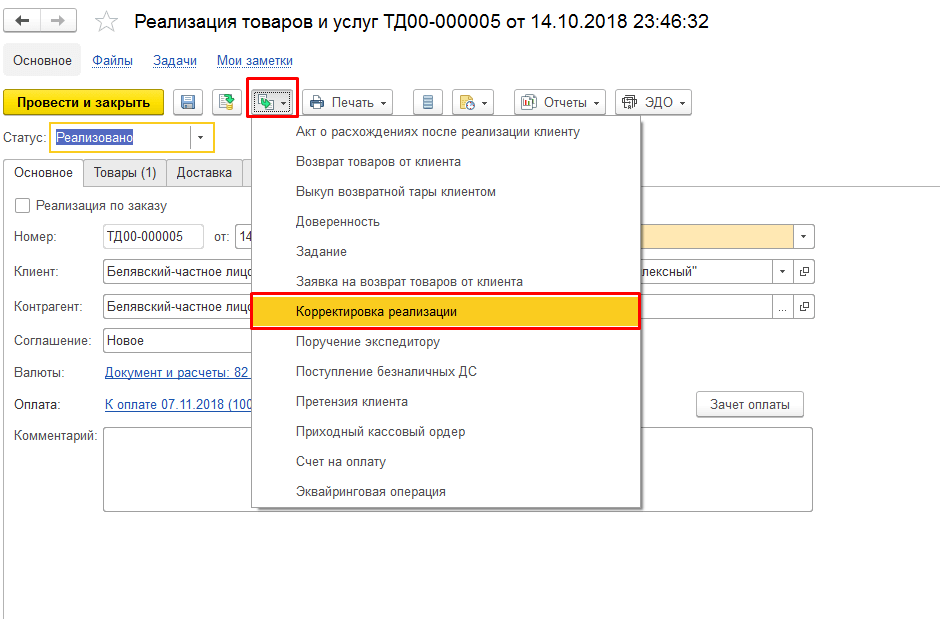The image size is (940, 619).
Task: Open К оплате 07.11.2018 payment link
Action: pyautogui.click(x=178, y=404)
